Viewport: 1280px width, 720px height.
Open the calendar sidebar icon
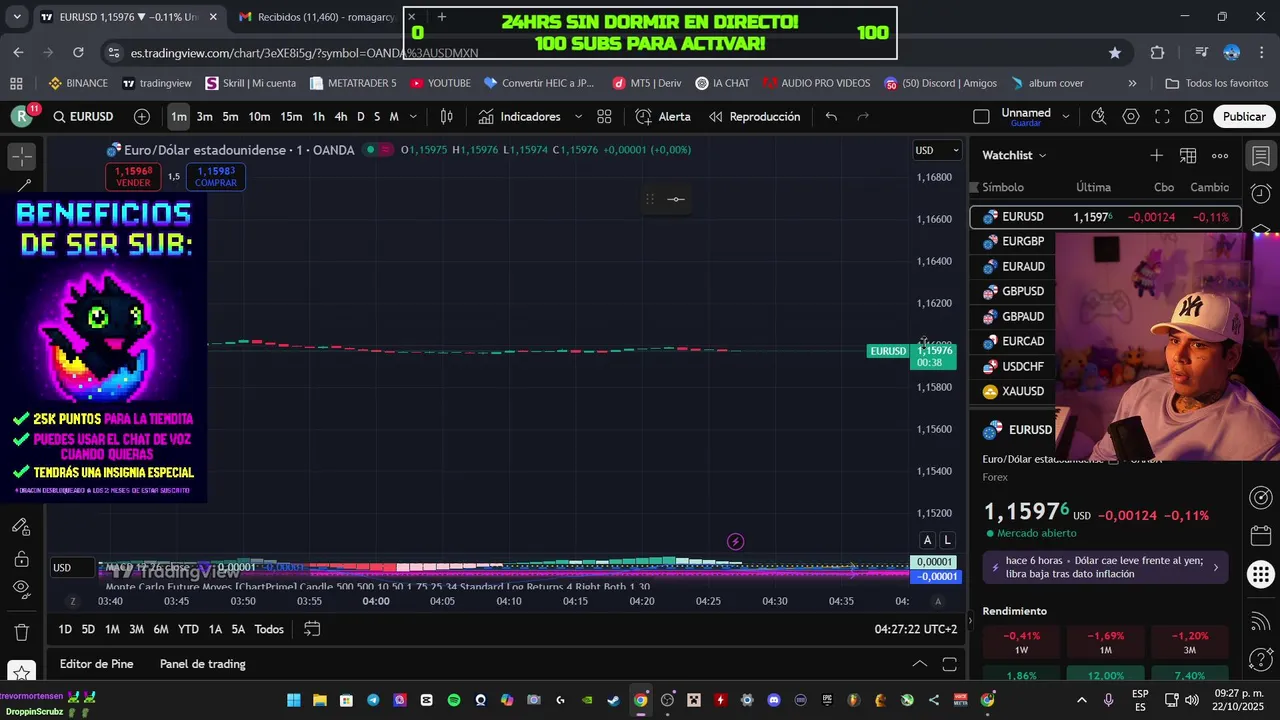click(1260, 535)
